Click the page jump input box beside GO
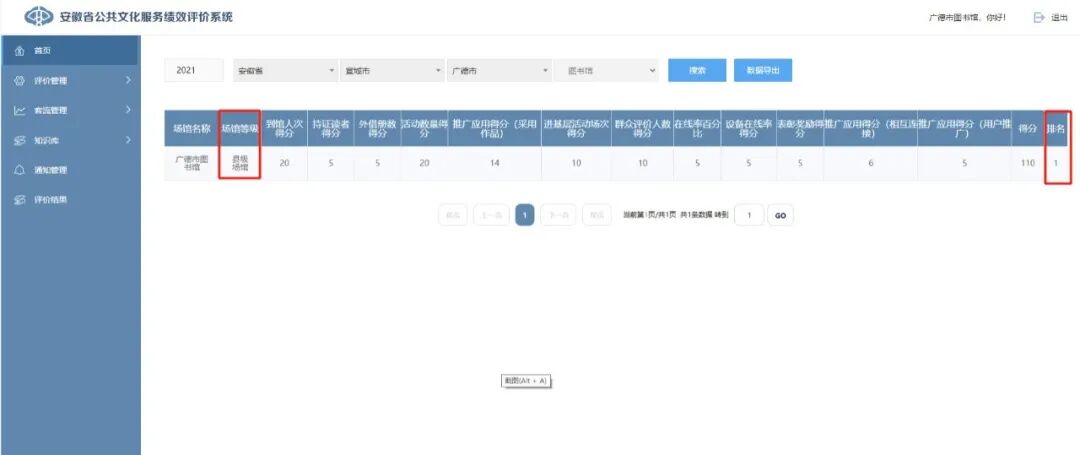 tap(749, 215)
